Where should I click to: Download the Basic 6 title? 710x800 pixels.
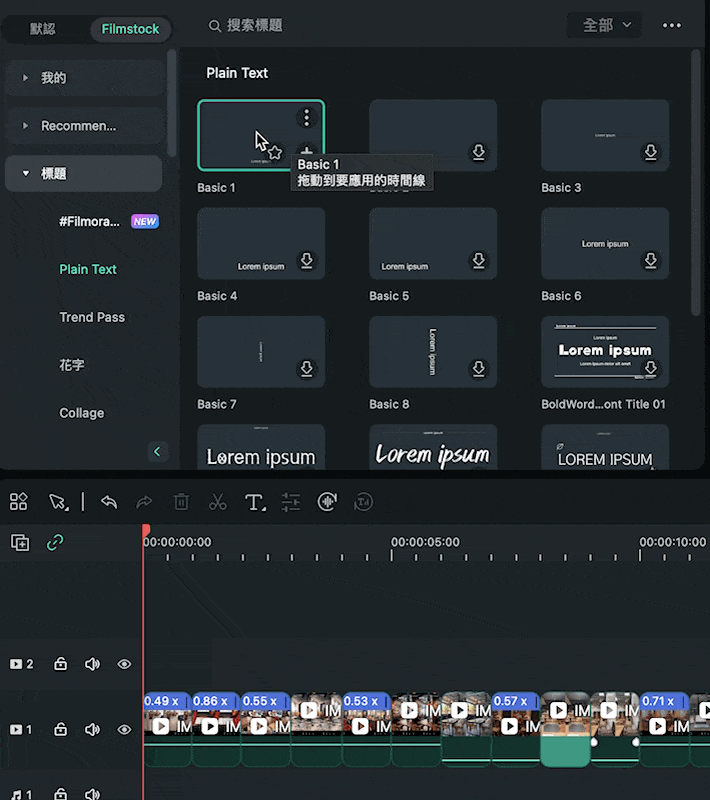coord(650,260)
